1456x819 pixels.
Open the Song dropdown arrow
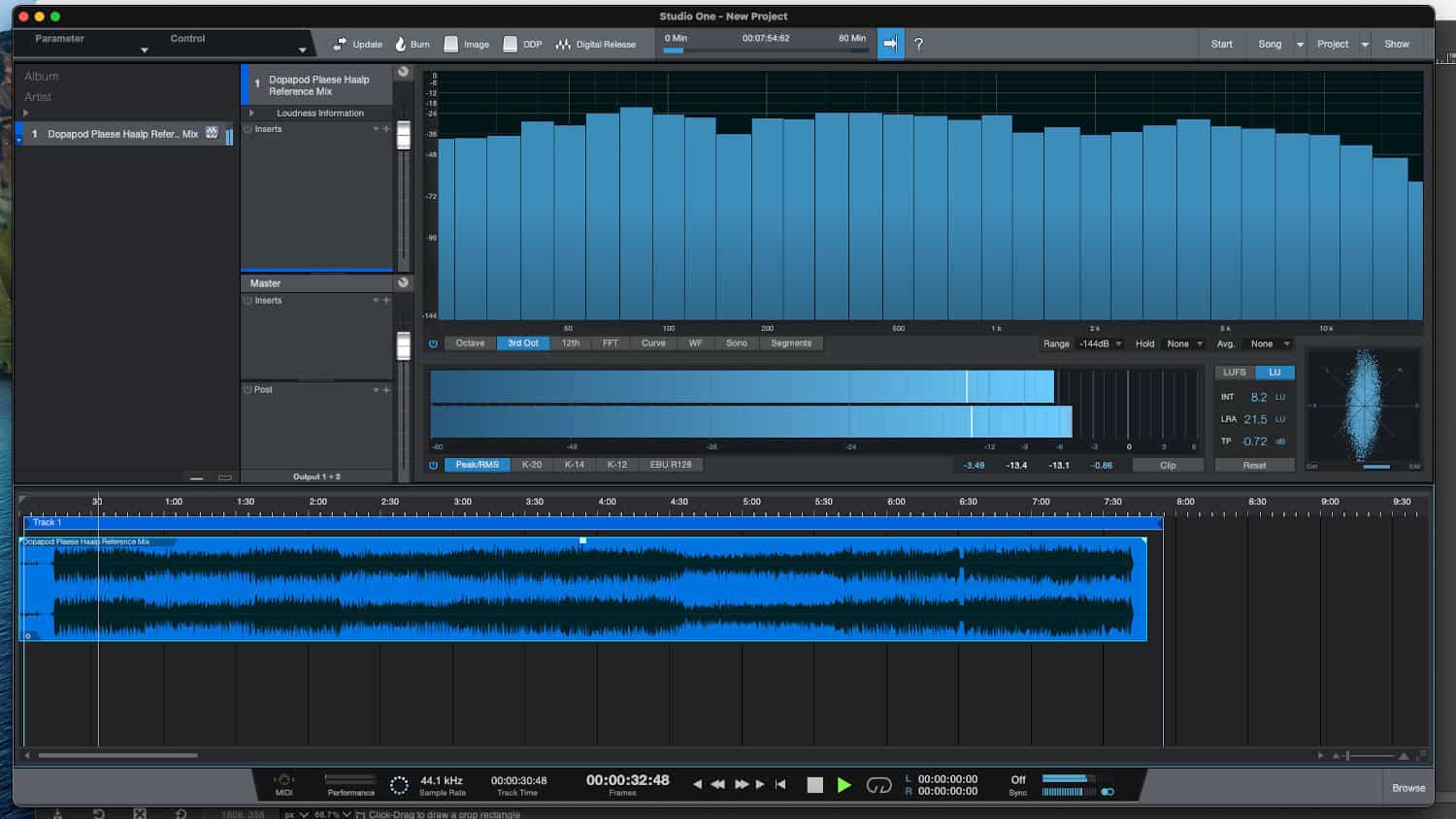(x=1300, y=45)
